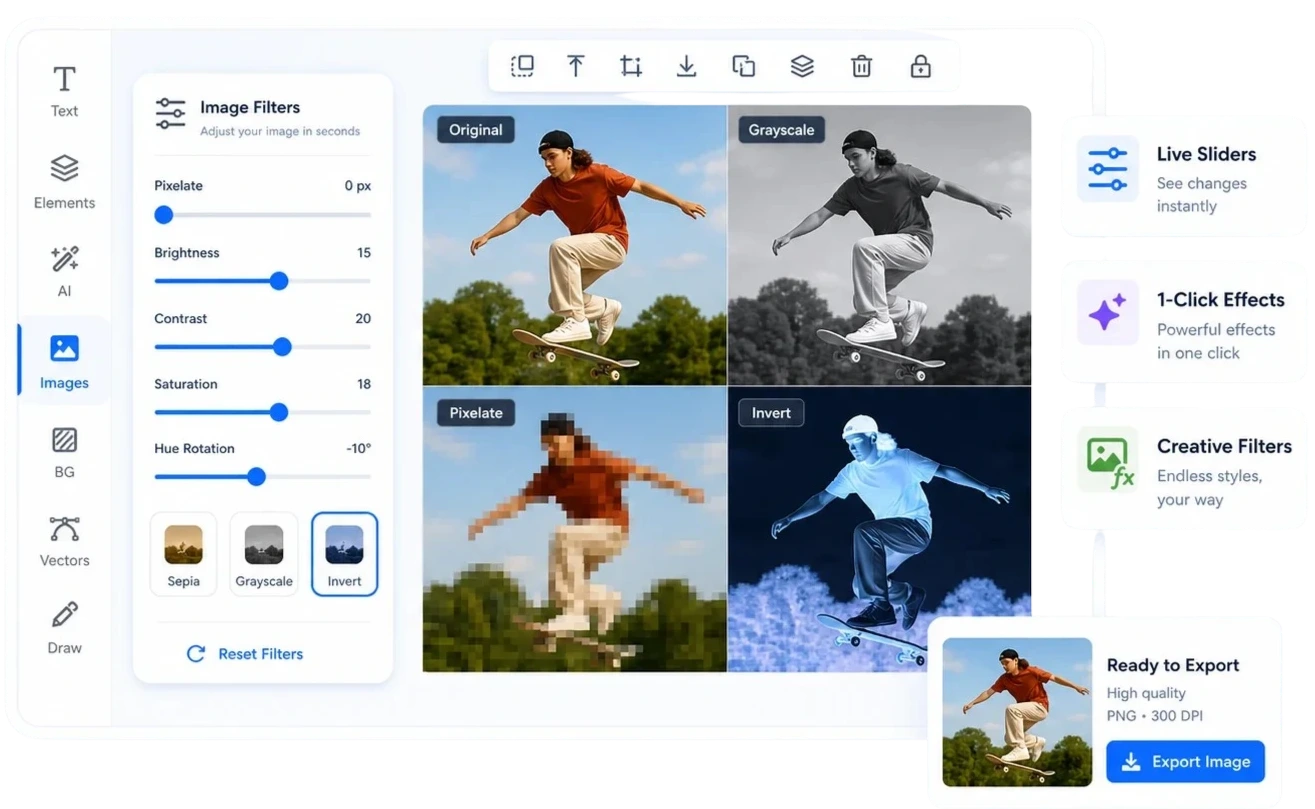Select the Invert filter preset
Viewport: 1315px width, 809px height.
344,554
